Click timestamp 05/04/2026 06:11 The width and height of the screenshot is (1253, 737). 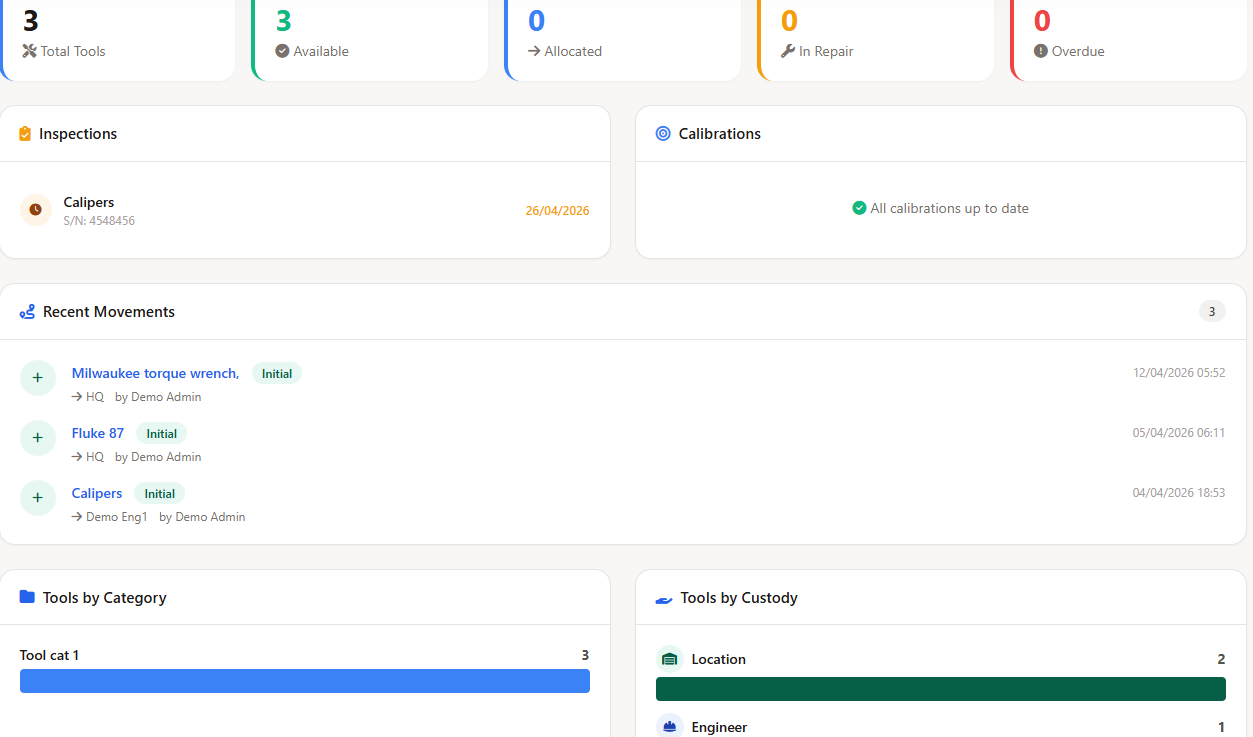point(1179,433)
